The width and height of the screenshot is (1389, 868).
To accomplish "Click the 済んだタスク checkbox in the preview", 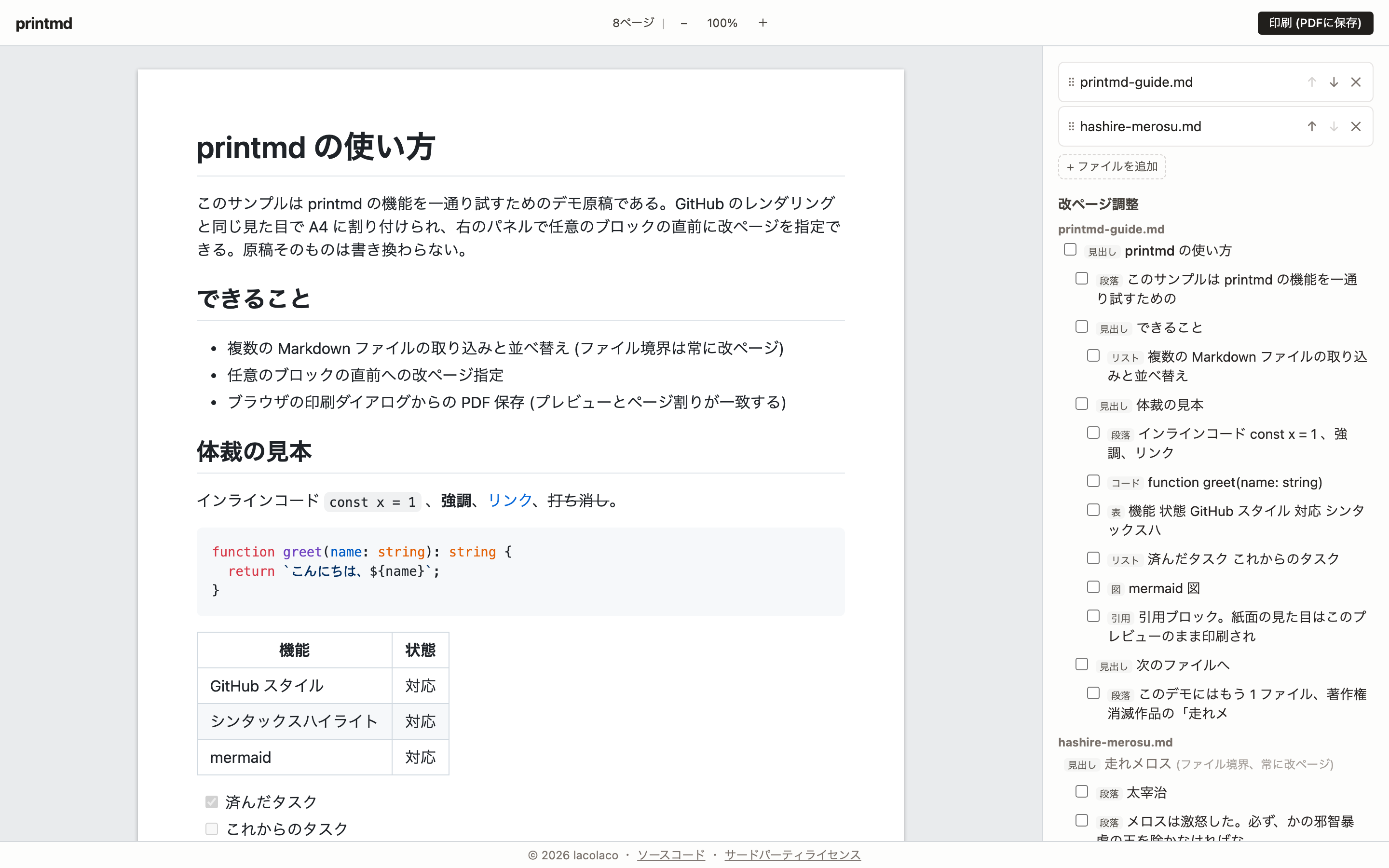I will pyautogui.click(x=212, y=802).
